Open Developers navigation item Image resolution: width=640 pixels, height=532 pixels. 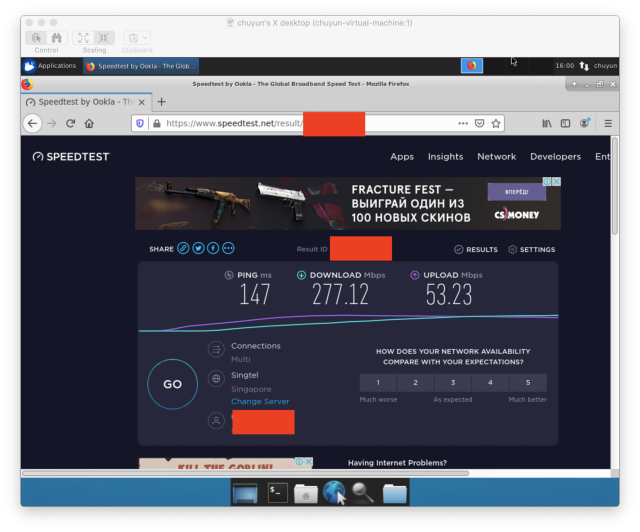click(x=555, y=157)
